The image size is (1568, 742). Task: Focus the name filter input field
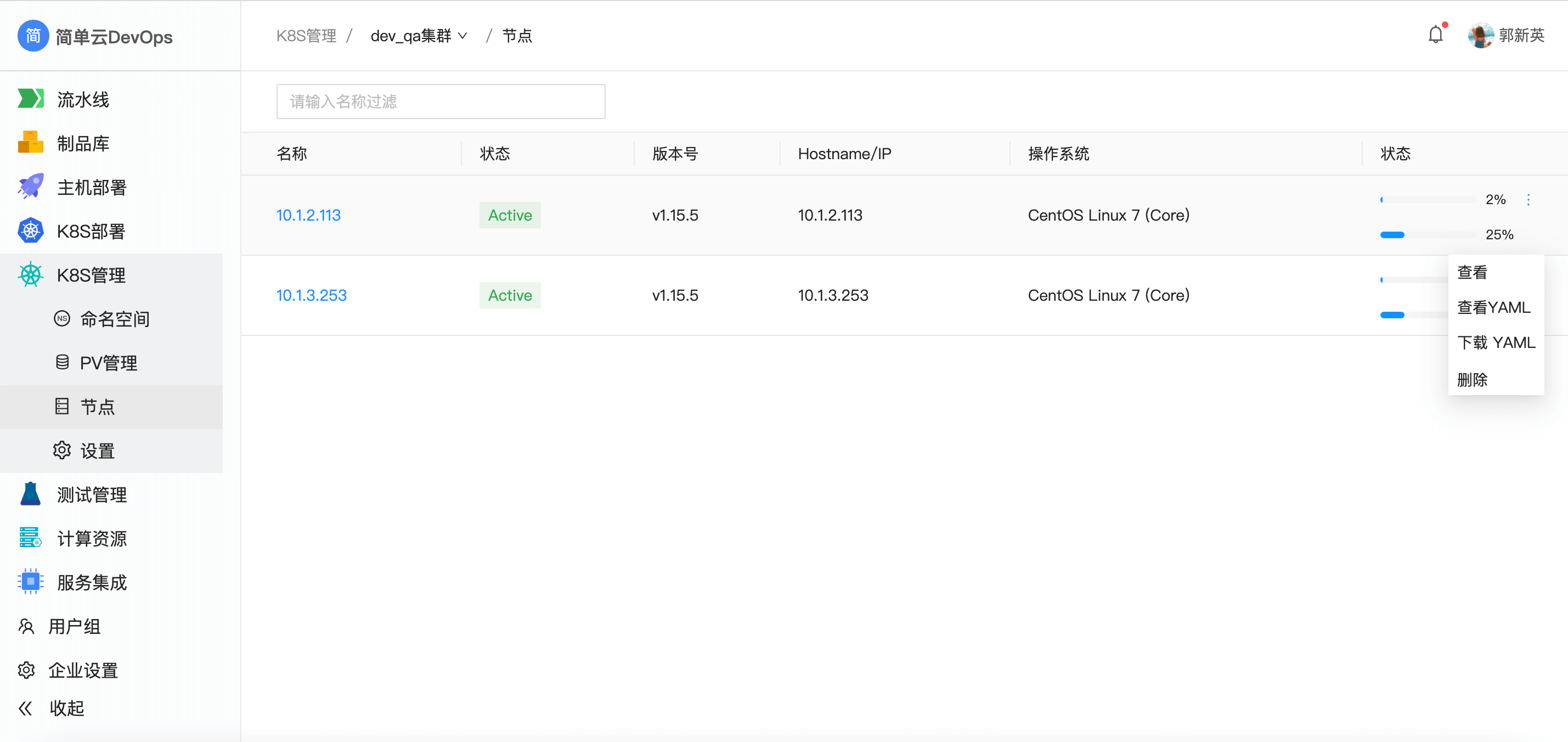tap(440, 102)
